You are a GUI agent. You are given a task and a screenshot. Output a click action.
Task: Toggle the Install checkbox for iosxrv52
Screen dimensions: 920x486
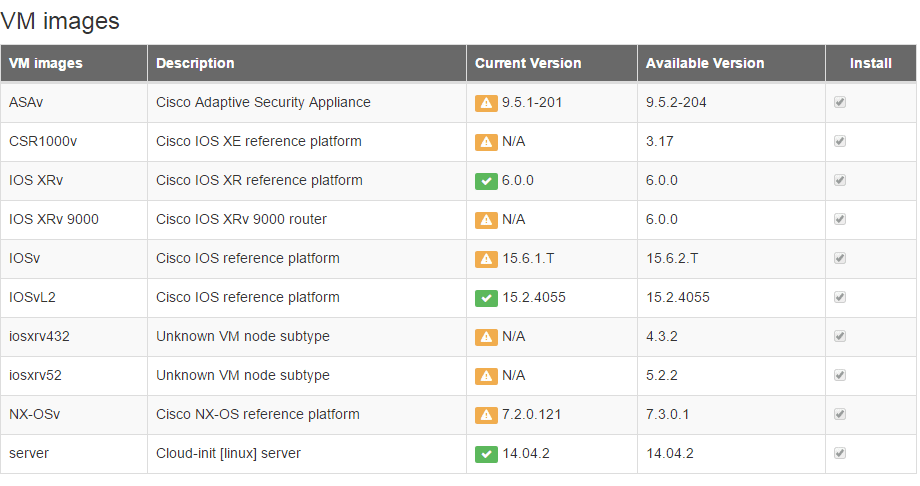tap(840, 376)
